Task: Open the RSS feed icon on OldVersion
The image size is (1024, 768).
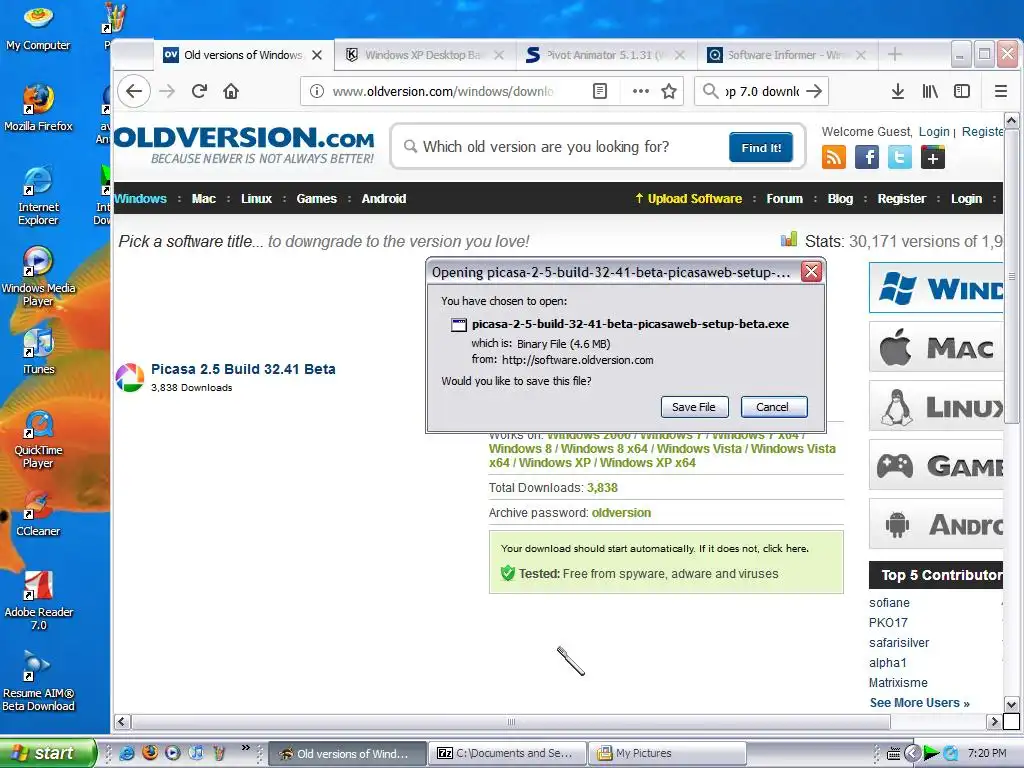Action: coord(833,157)
